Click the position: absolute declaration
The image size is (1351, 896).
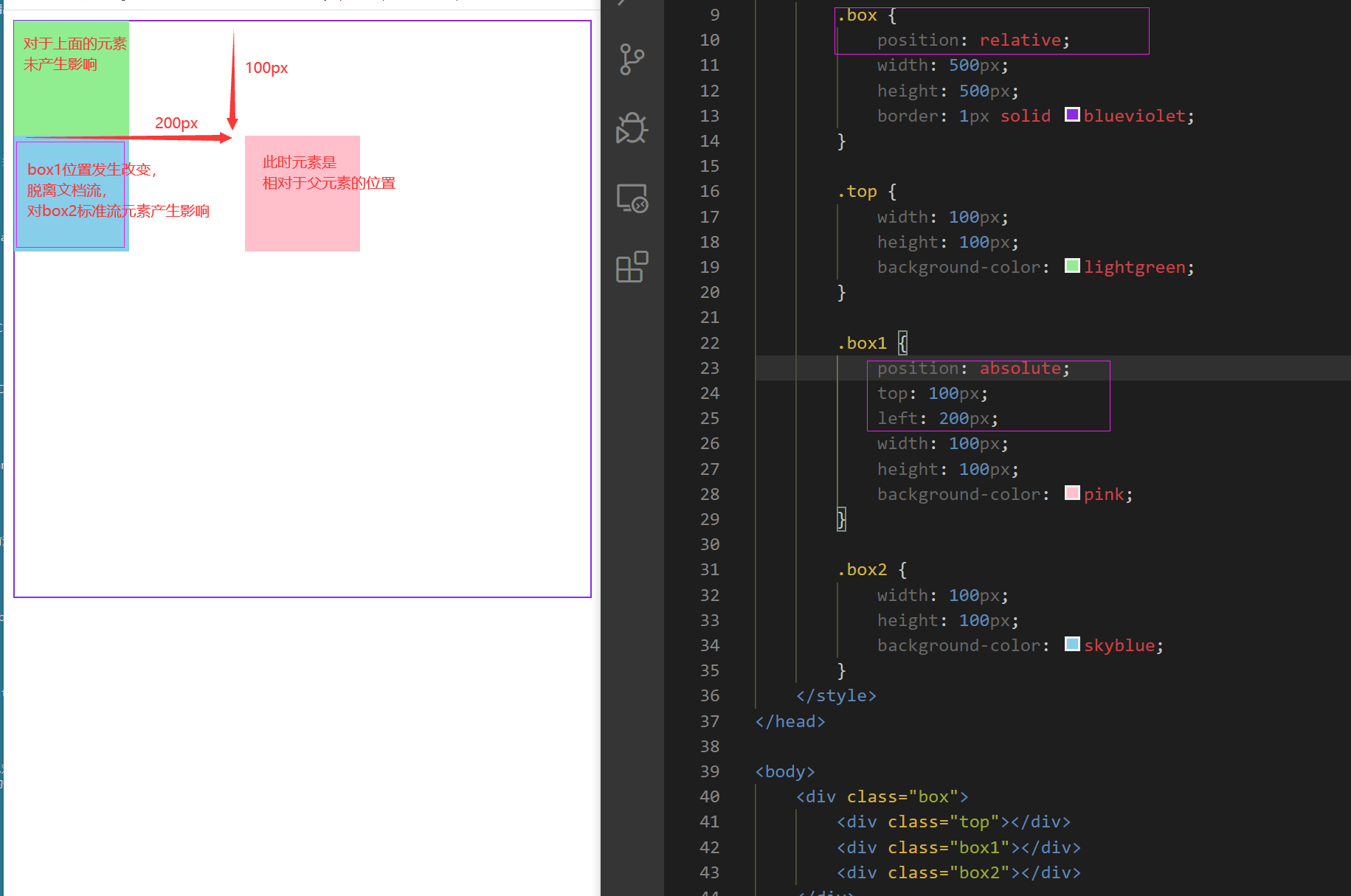[973, 368]
